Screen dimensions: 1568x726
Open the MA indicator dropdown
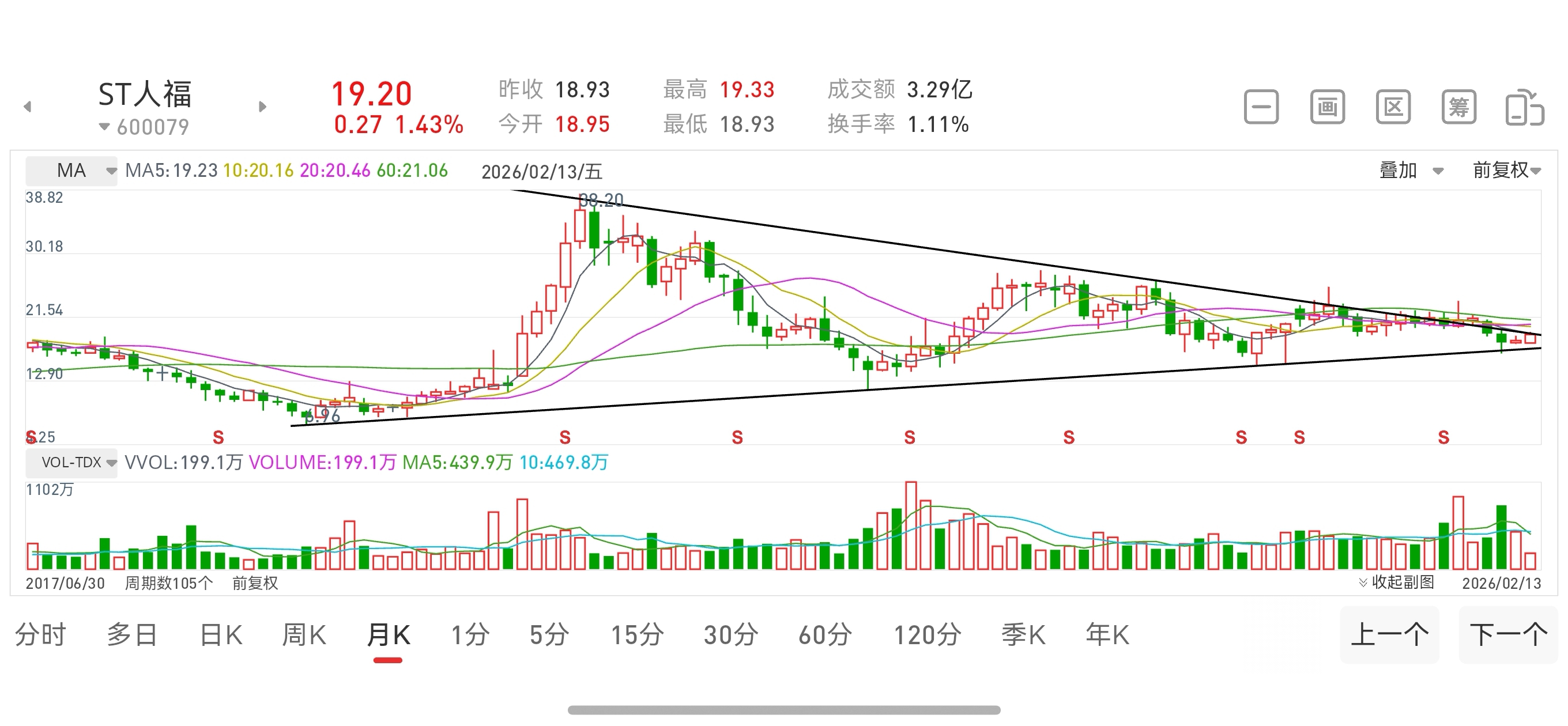click(71, 171)
